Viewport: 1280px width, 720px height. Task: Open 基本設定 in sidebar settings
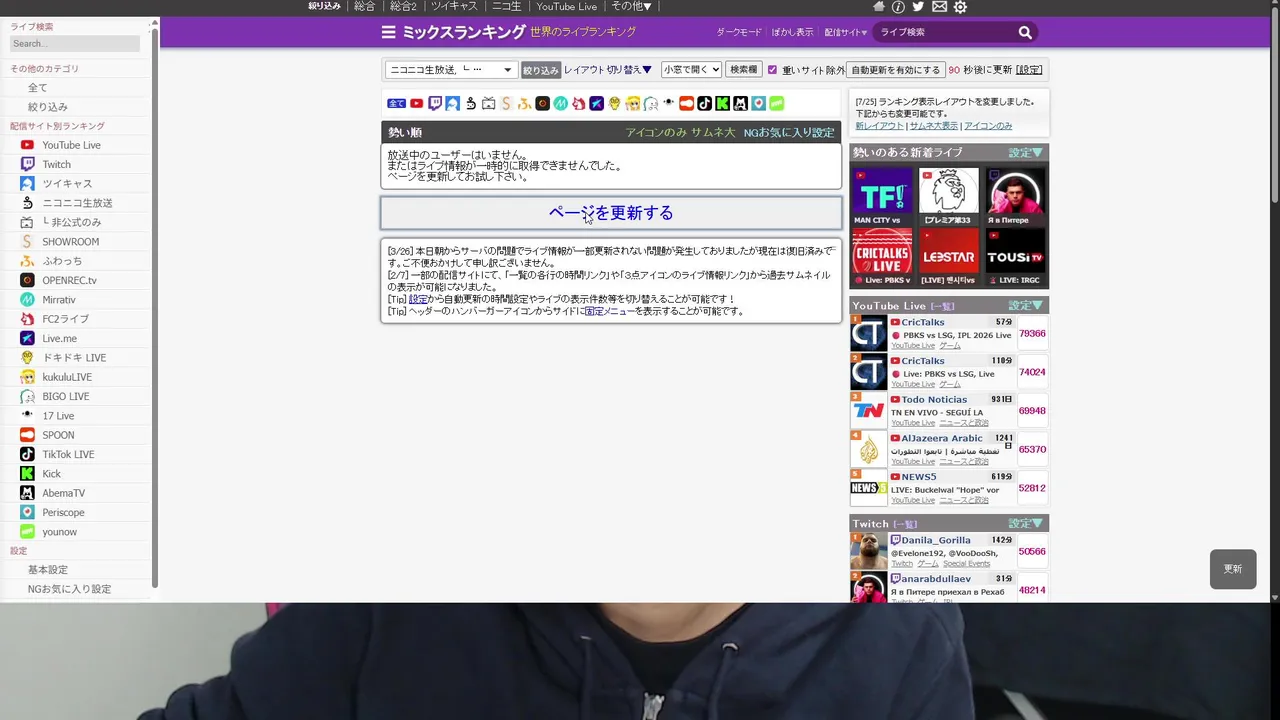pos(48,570)
